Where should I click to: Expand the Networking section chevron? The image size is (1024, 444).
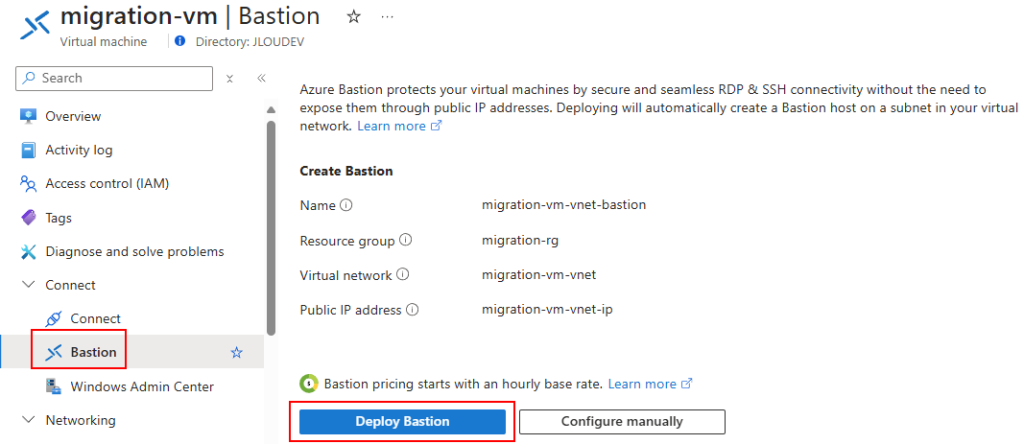[28, 420]
